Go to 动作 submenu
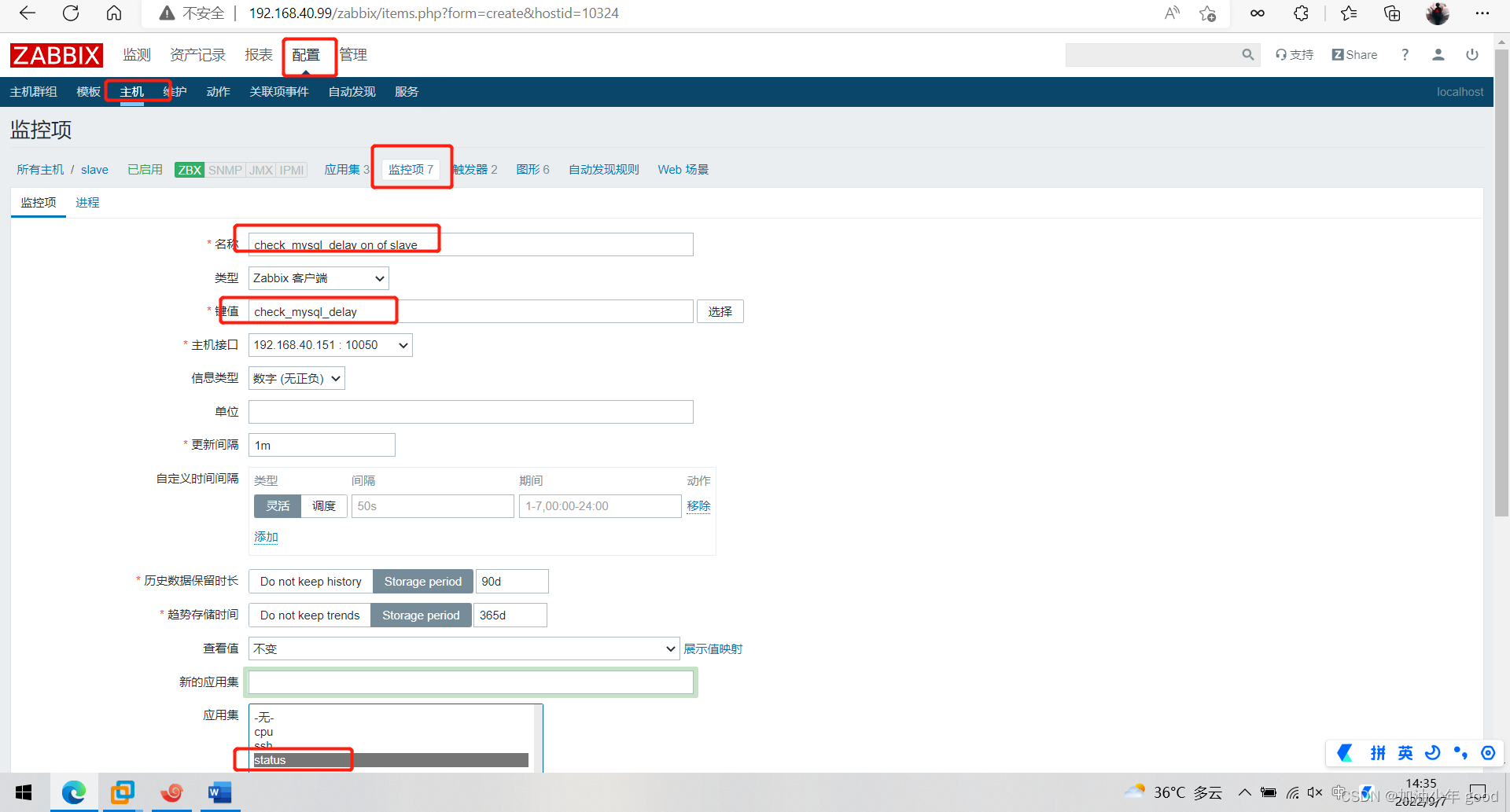The image size is (1510, 812). [218, 92]
